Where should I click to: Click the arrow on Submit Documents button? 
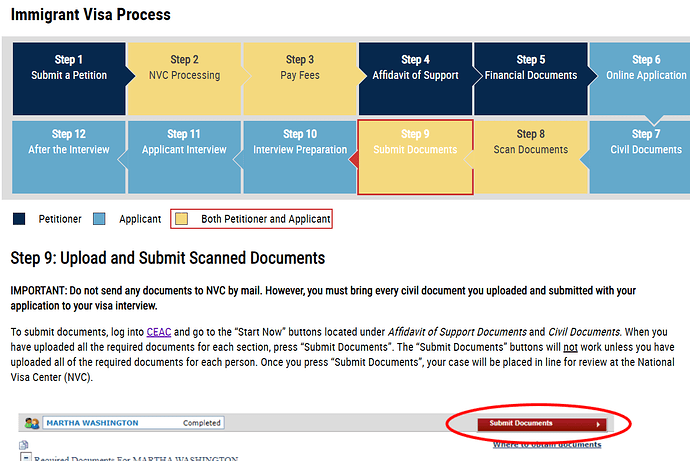598,424
